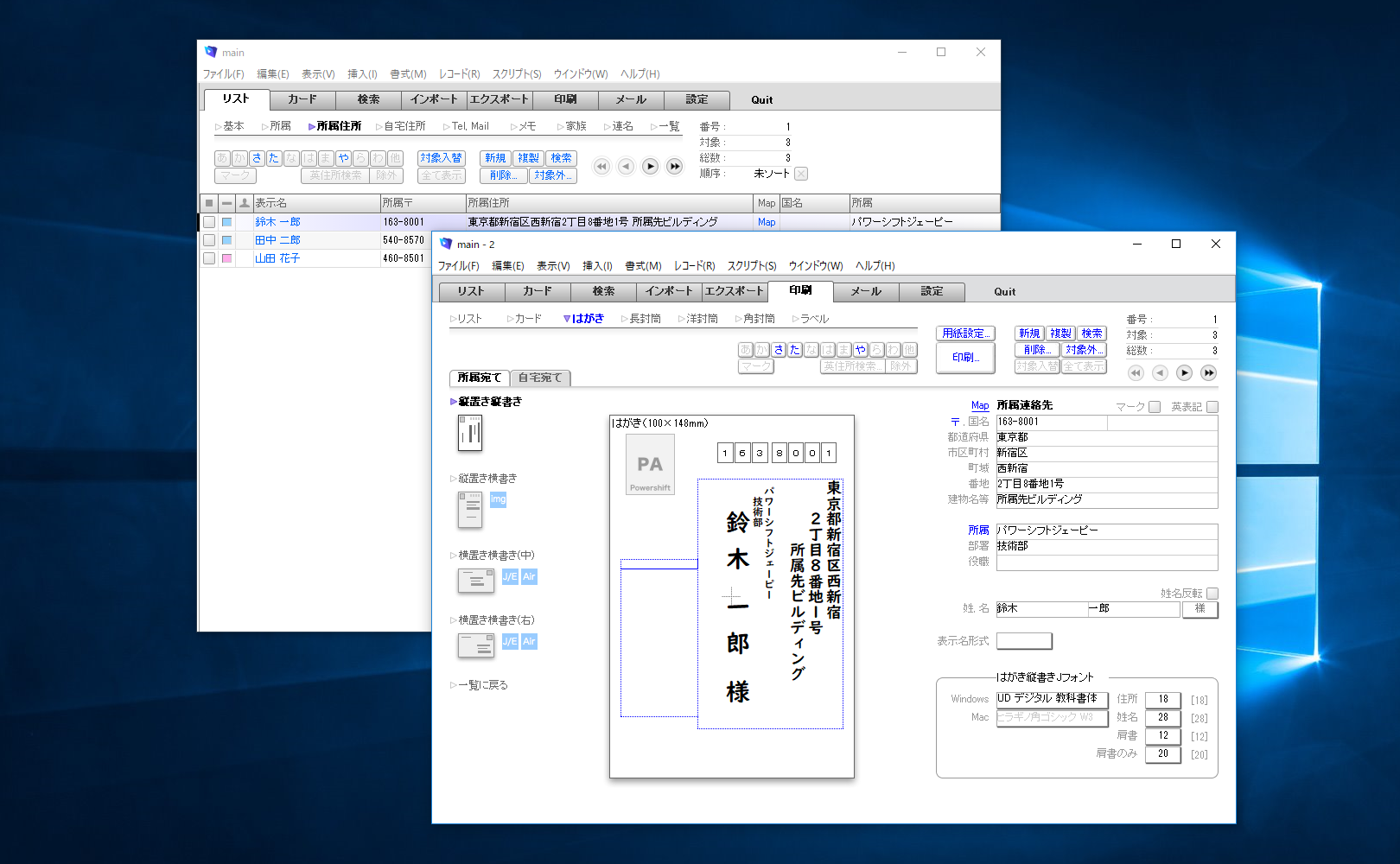The width and height of the screenshot is (1400, 864).
Task: Open the 洋封筒 print layout
Action: (x=698, y=319)
